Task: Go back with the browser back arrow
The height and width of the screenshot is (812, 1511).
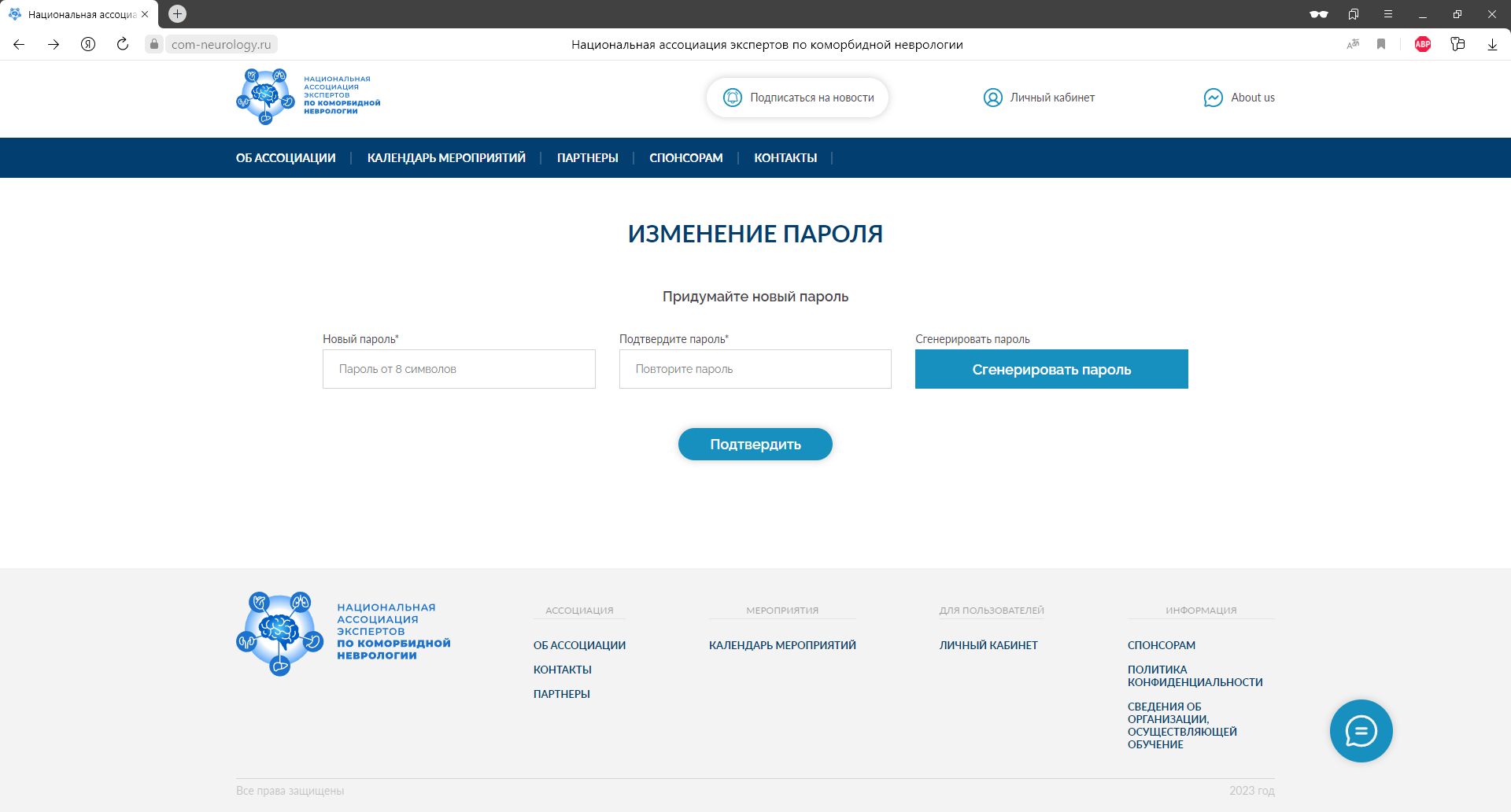Action: [19, 44]
